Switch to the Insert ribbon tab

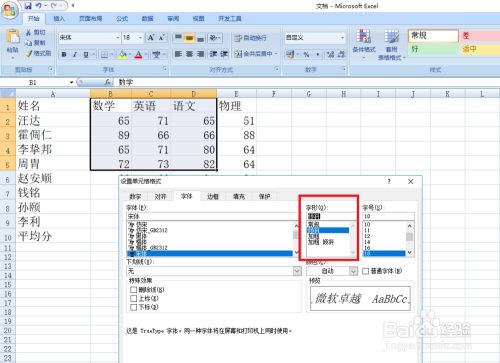[59, 19]
